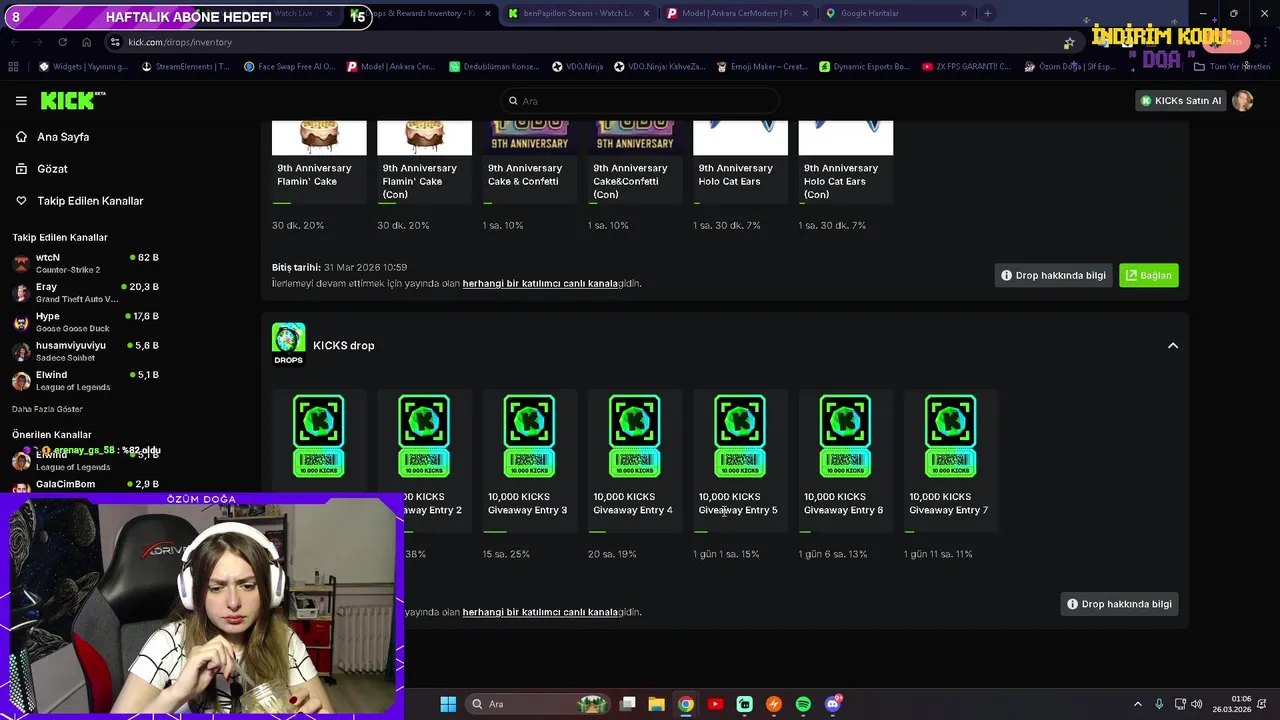The image size is (1280, 720).
Task: Select the 10,000 KICKS Giveaway Entry 7 card
Action: tap(950, 460)
